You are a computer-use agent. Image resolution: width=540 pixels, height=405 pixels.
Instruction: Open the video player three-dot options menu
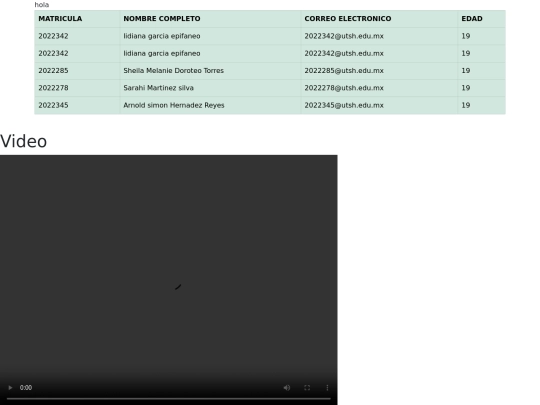click(x=327, y=388)
